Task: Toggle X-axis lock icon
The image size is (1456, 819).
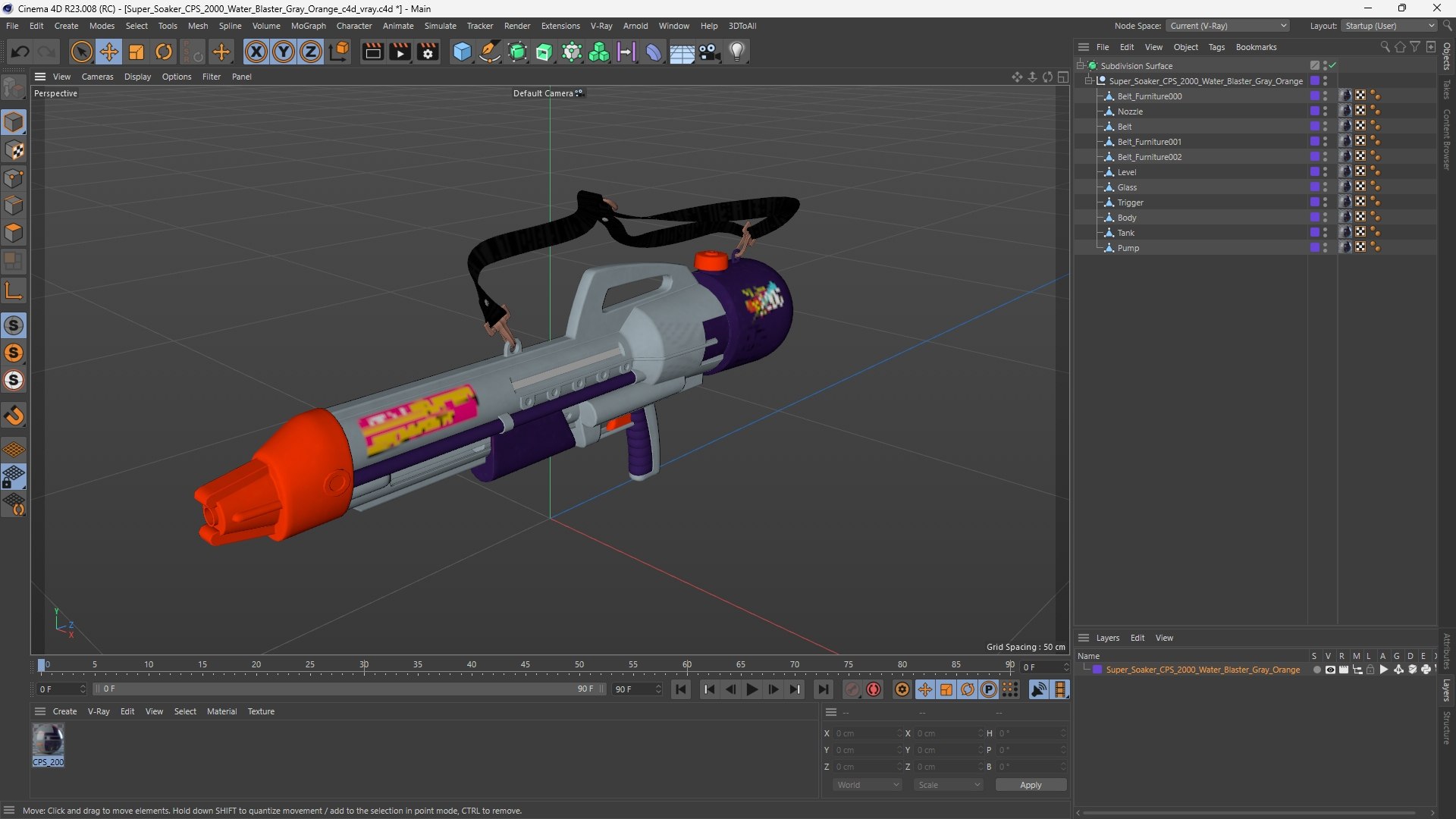Action: [x=256, y=52]
